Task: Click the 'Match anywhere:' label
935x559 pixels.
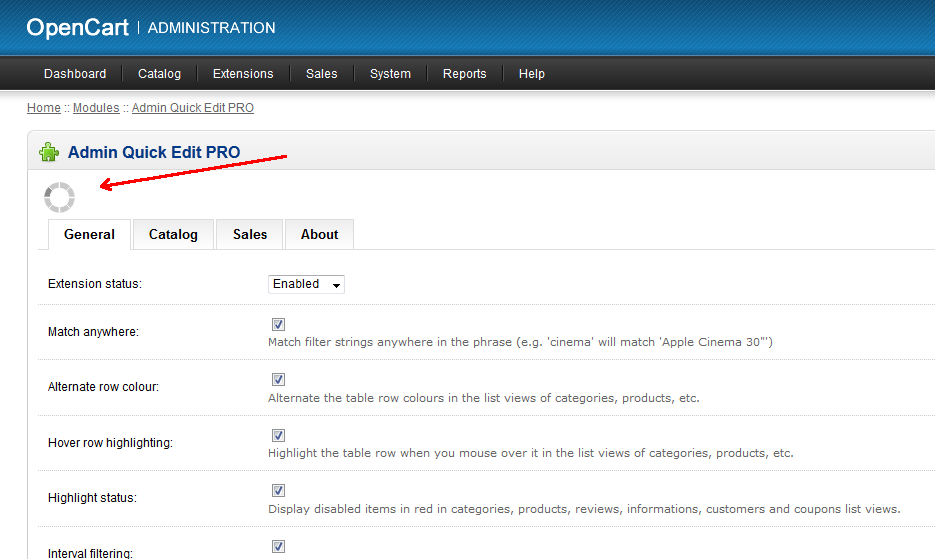Action: 93,332
